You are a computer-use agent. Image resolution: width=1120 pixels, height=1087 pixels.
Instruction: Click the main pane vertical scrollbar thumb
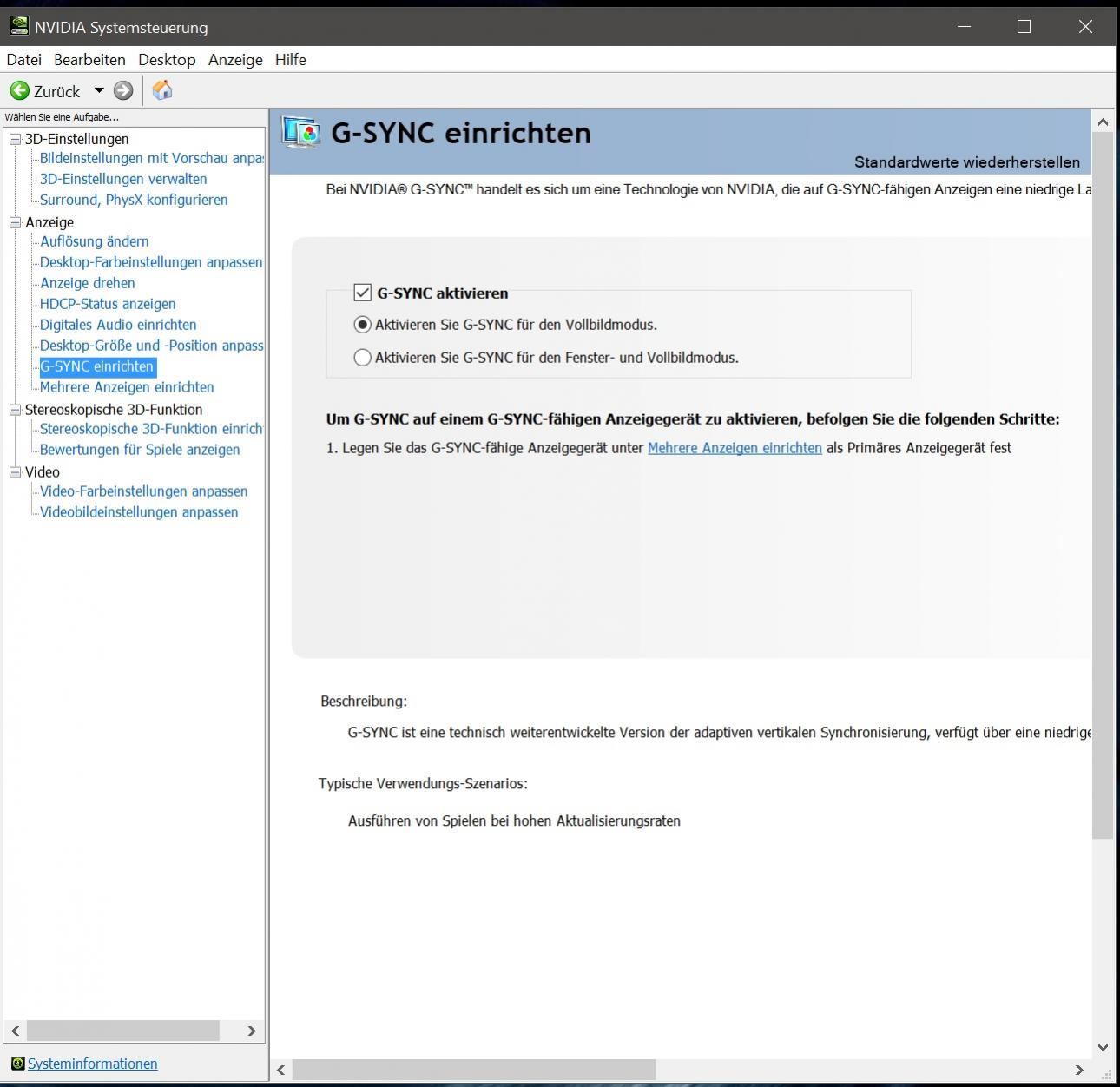[x=1103, y=486]
